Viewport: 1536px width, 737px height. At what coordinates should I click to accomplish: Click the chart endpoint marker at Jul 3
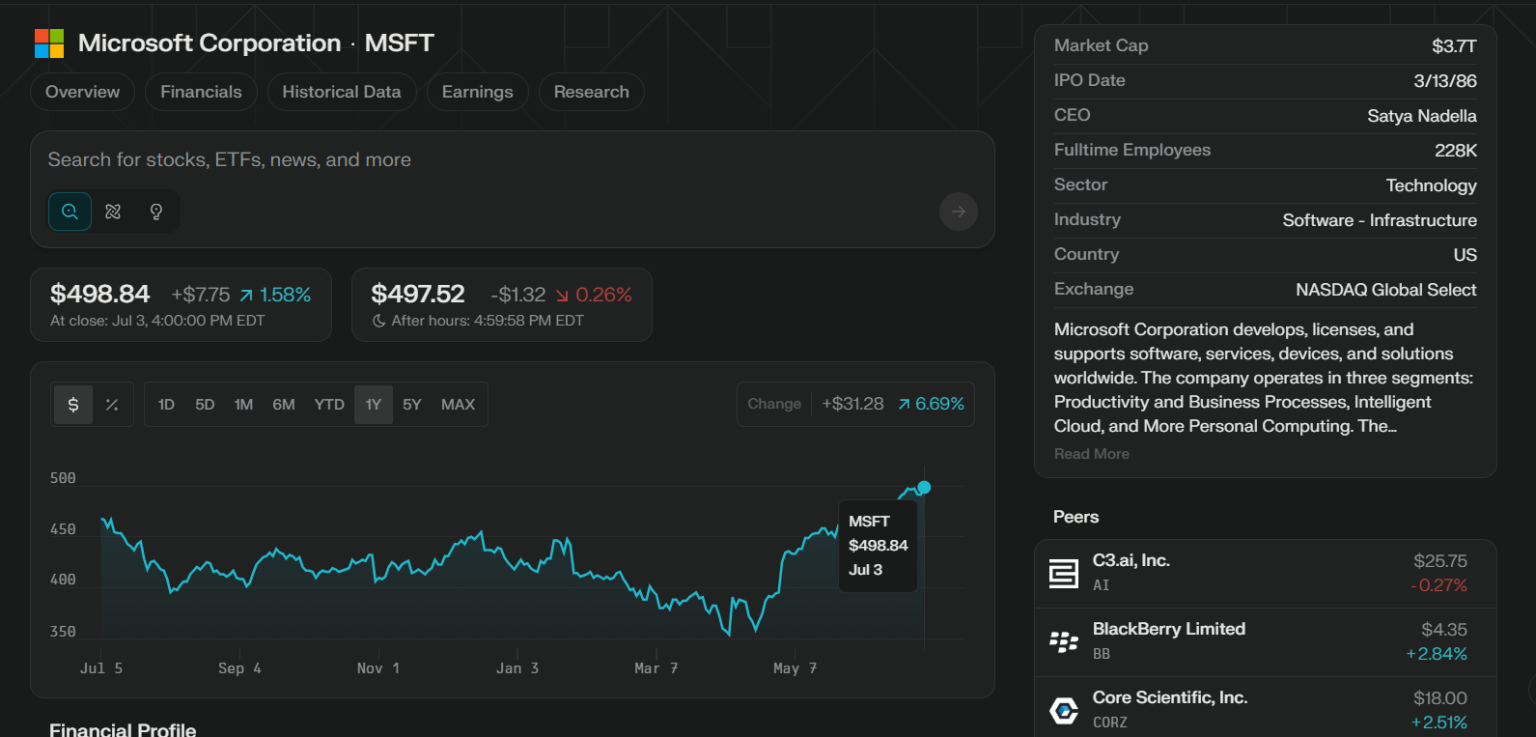tap(924, 487)
